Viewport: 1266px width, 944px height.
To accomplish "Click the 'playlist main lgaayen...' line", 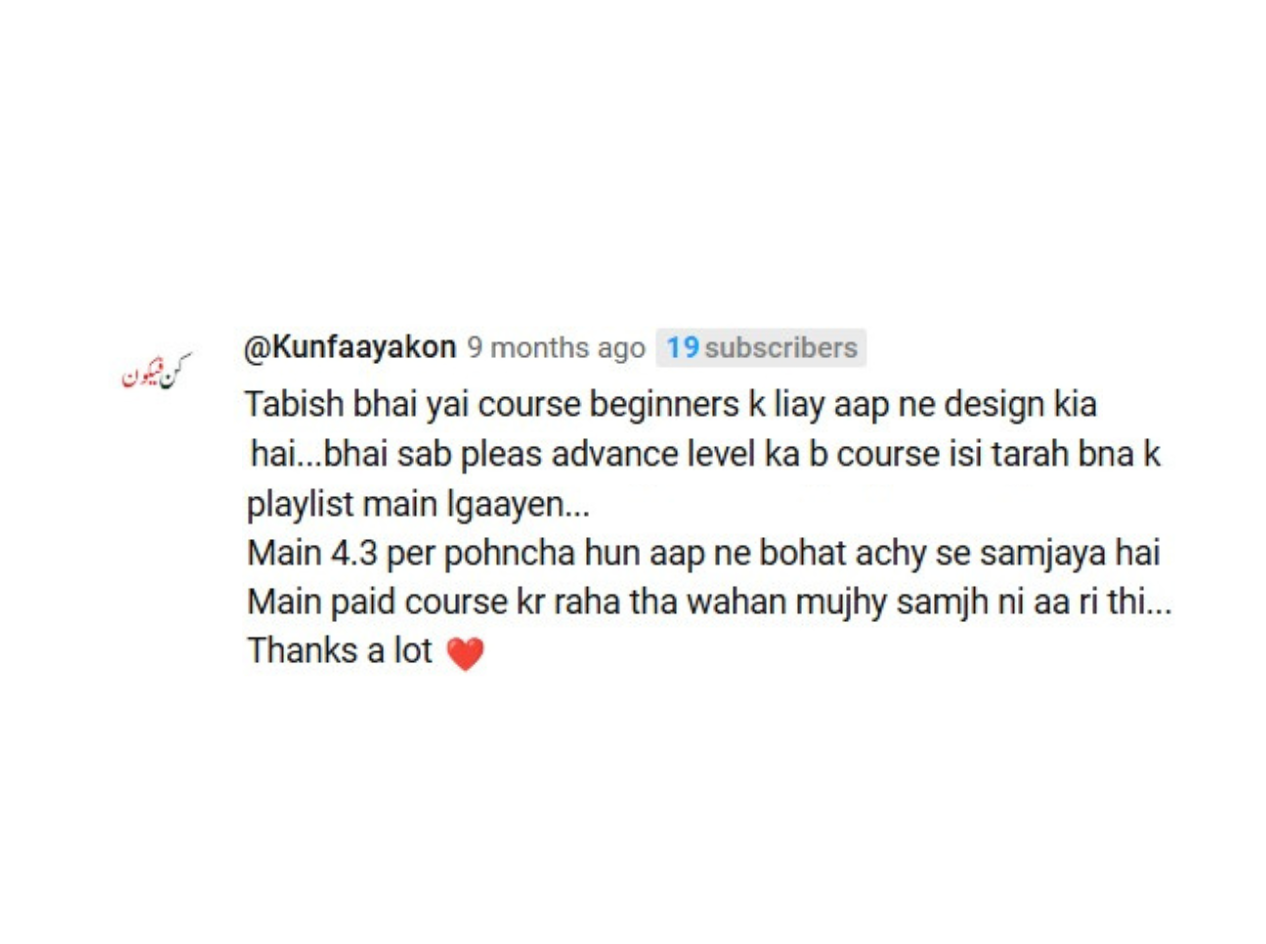I will [x=418, y=505].
